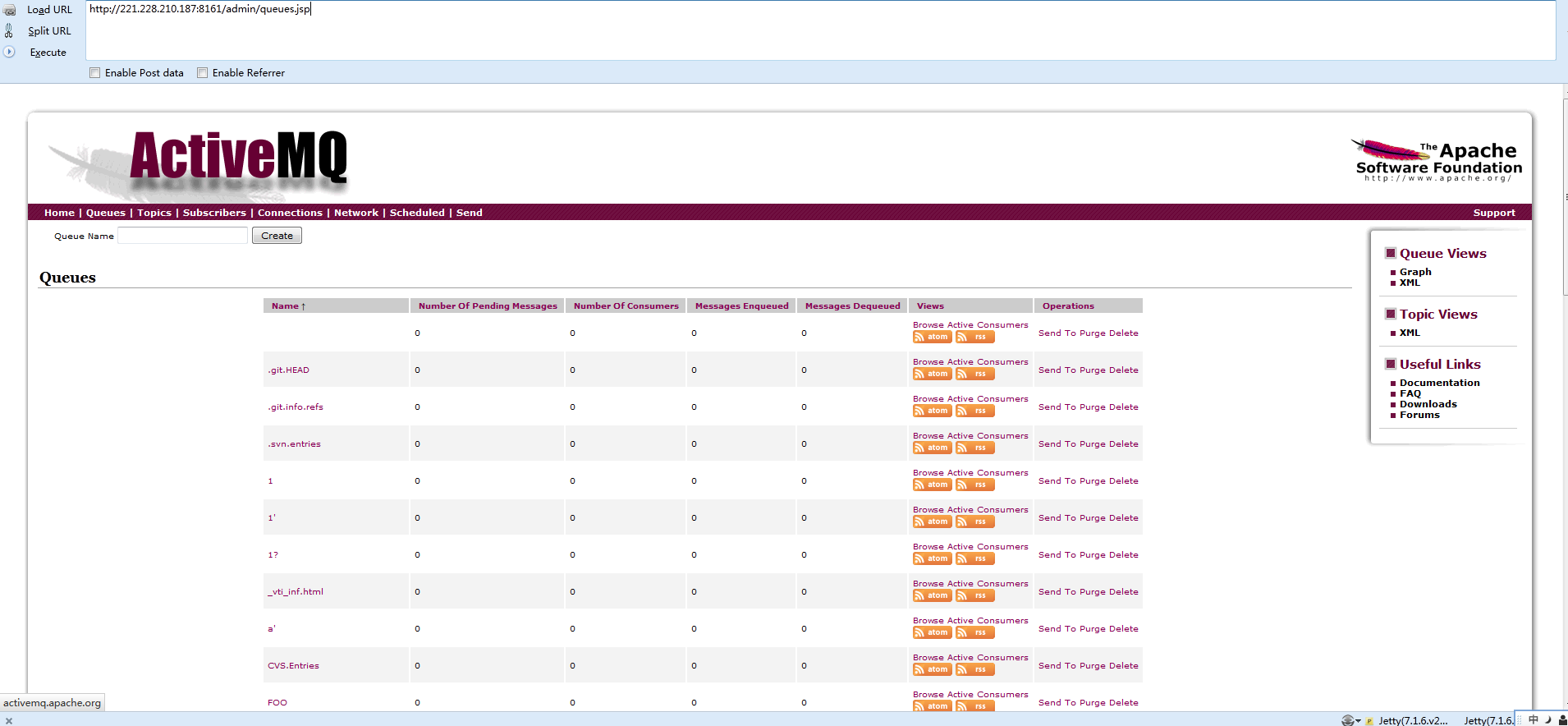Open rss feed for queue 1'
This screenshot has width=1568, height=726.
pos(974,522)
